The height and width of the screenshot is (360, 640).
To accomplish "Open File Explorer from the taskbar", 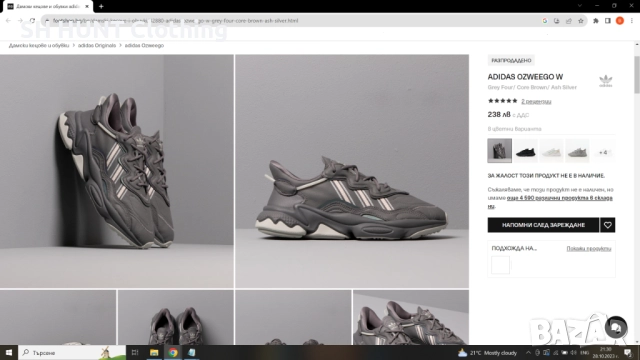I will click(x=154, y=353).
